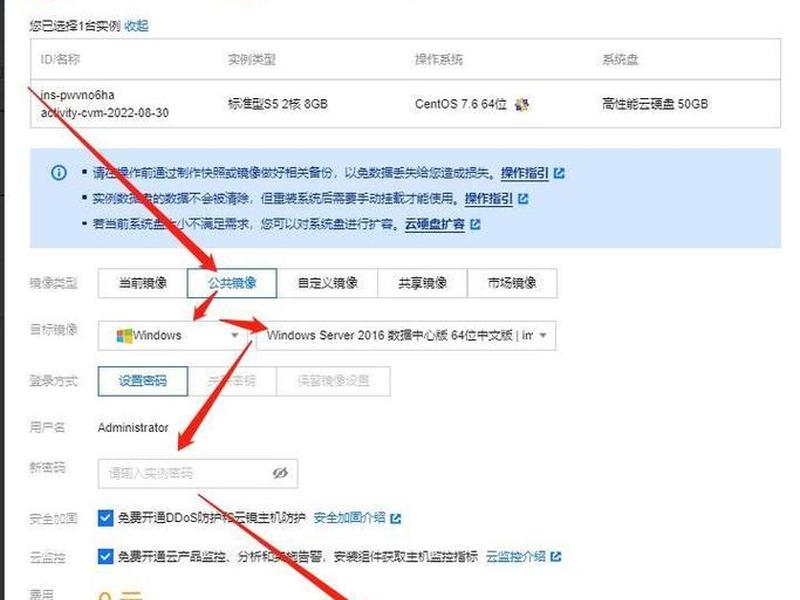Click 标准型S5 2核 8GB cell

(278, 105)
